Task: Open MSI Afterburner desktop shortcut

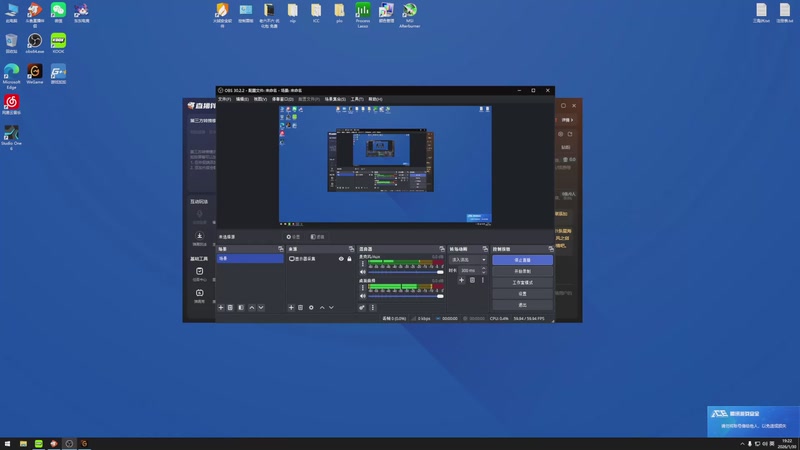Action: (x=410, y=15)
